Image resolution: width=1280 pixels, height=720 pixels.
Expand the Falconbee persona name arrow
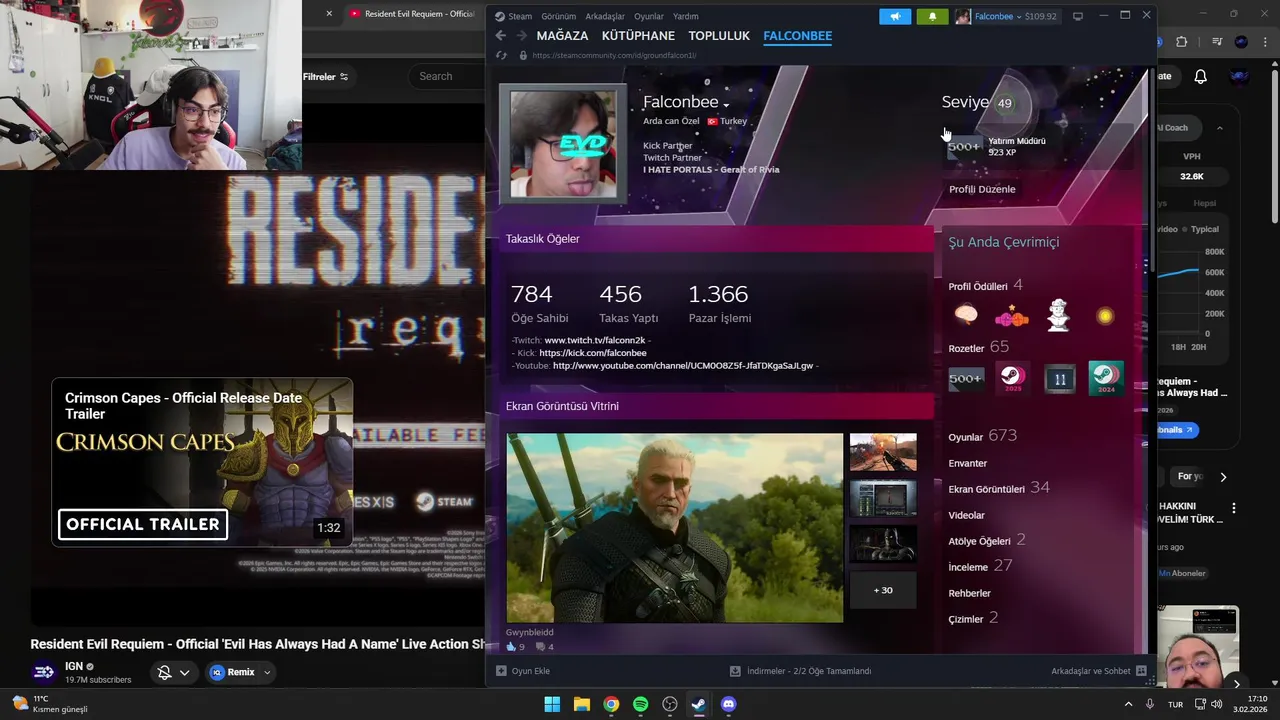pos(726,105)
